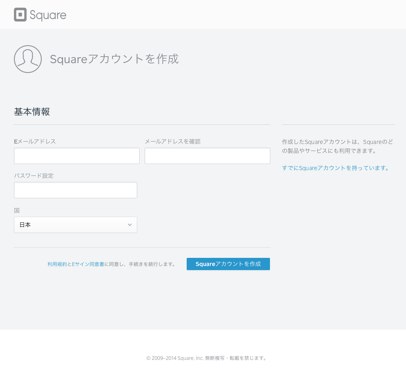Focus the パスワード設定 input field

tap(76, 190)
